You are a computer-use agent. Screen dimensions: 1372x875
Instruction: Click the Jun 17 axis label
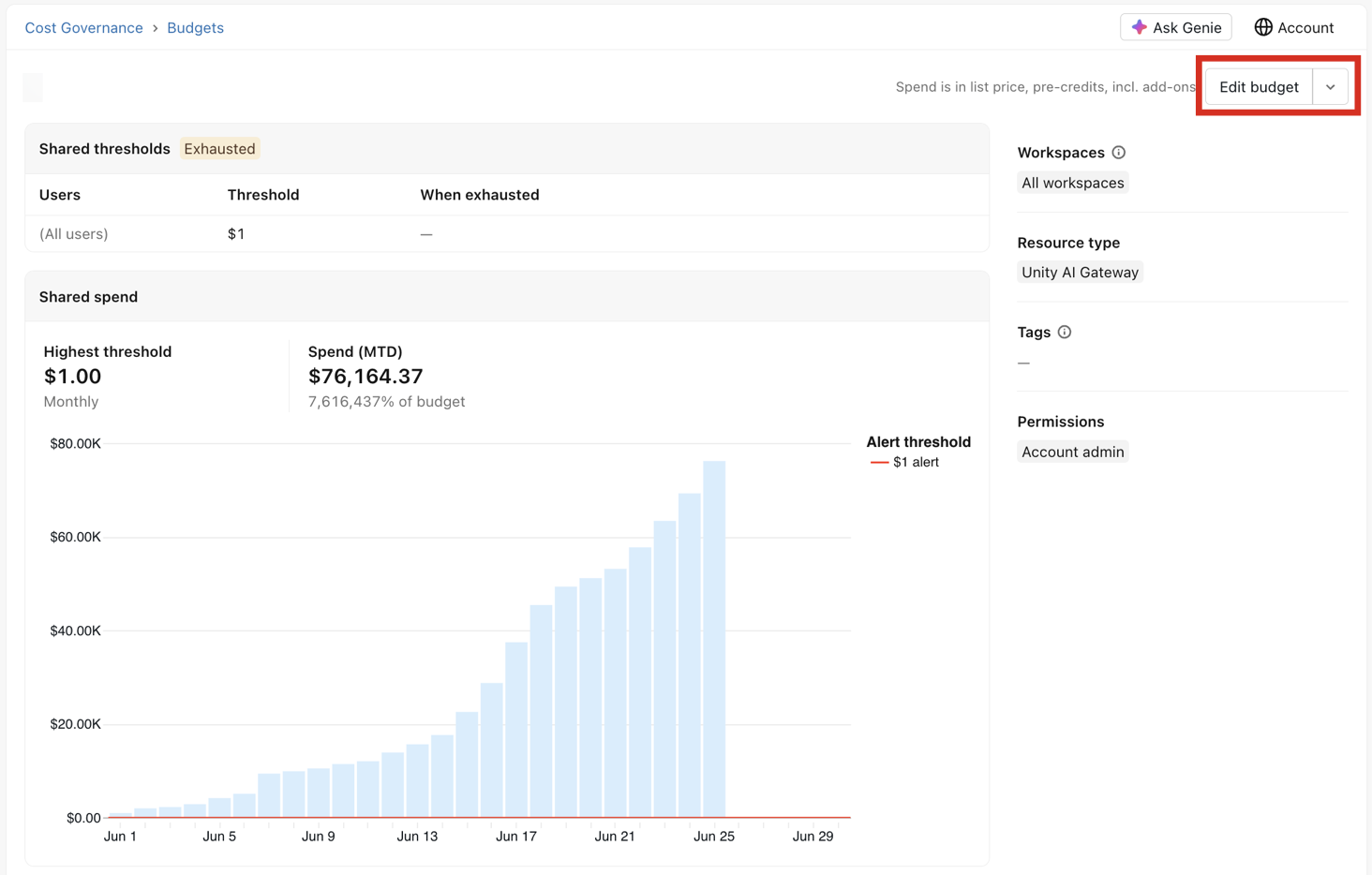point(516,837)
